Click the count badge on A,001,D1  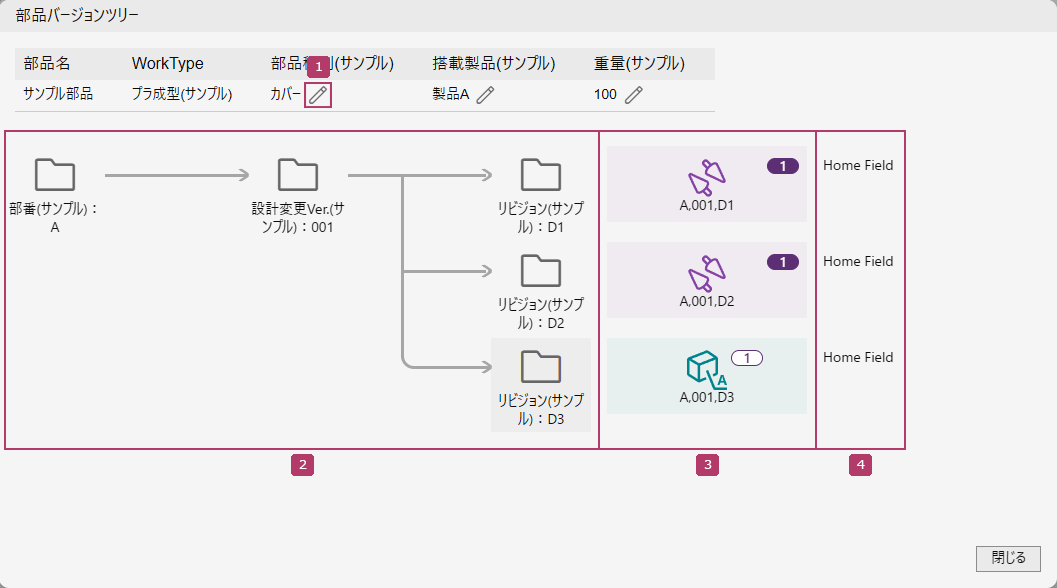coord(782,166)
